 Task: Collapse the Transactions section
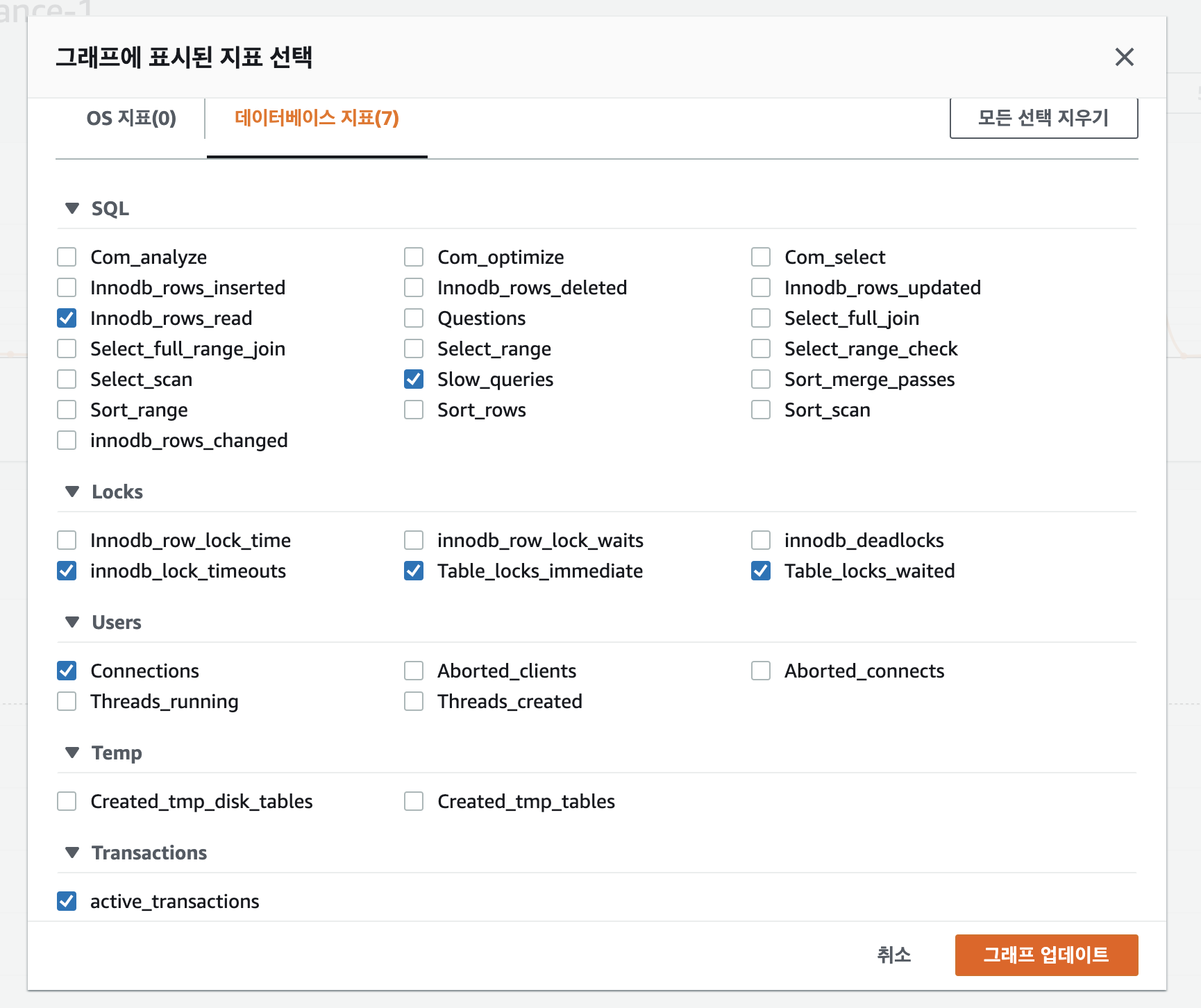(x=72, y=852)
